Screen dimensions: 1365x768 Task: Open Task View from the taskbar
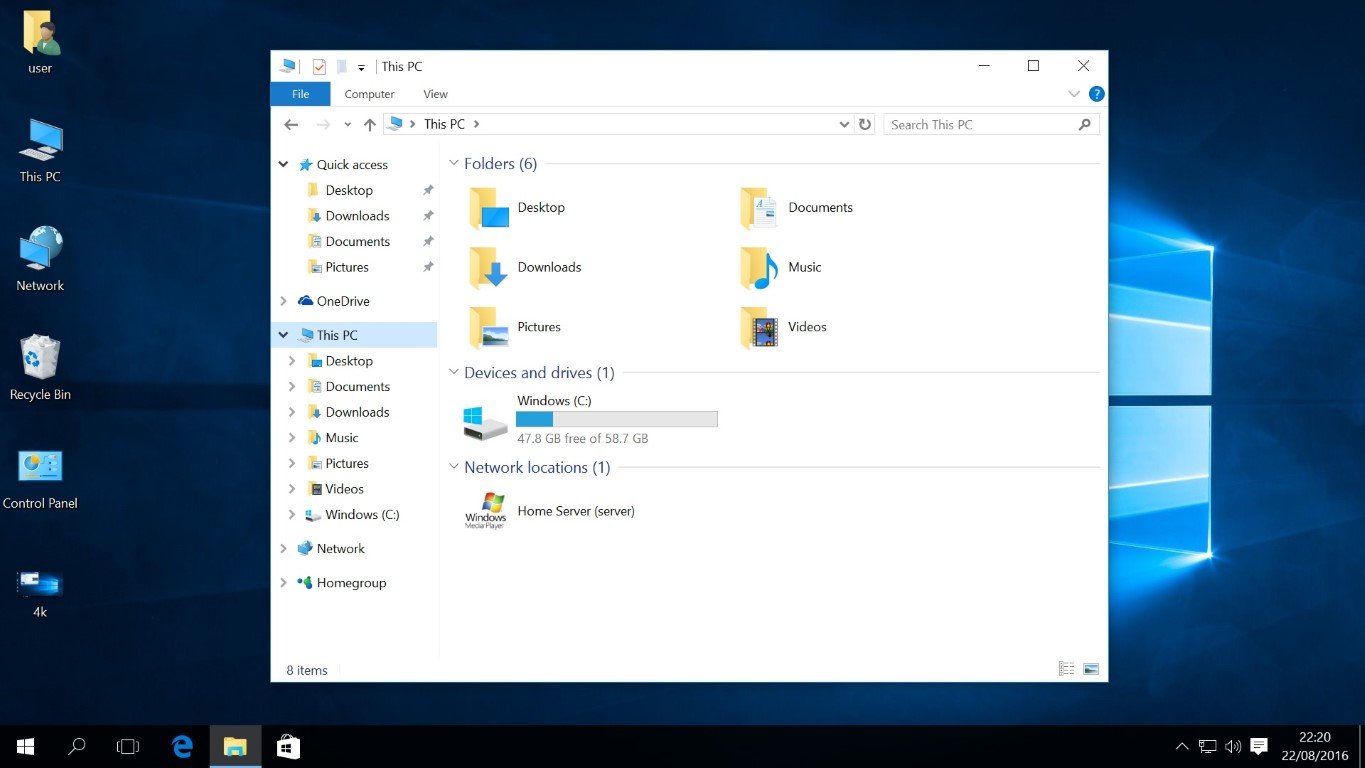click(x=128, y=746)
